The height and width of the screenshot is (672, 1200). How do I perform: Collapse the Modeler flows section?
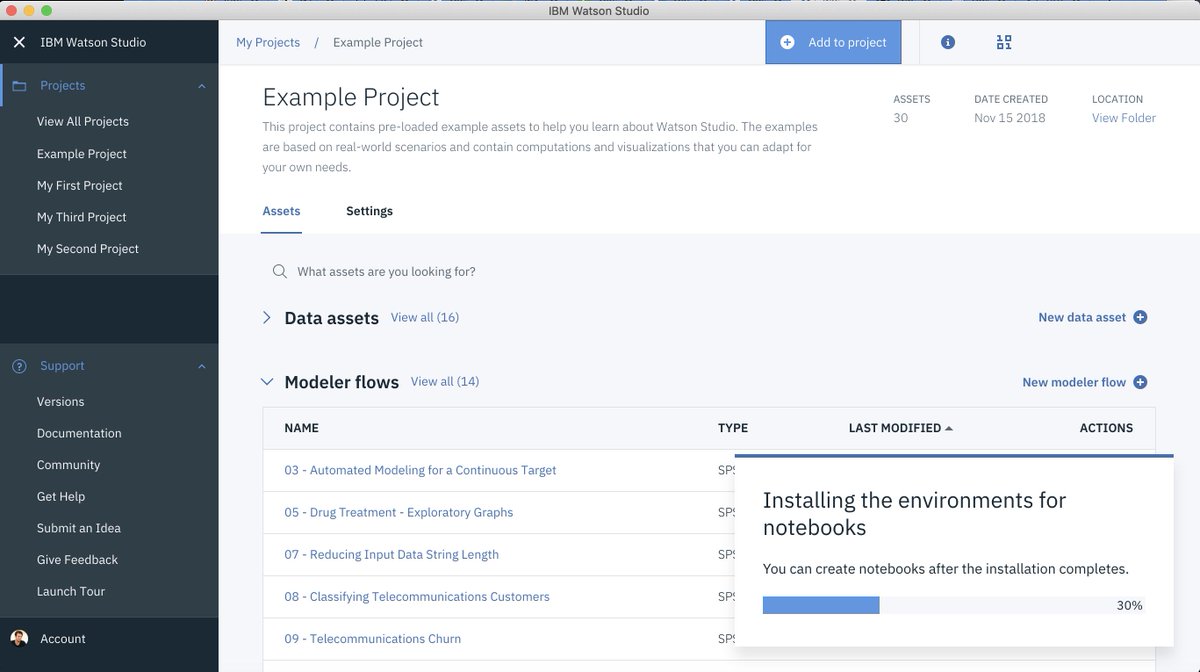(x=266, y=382)
